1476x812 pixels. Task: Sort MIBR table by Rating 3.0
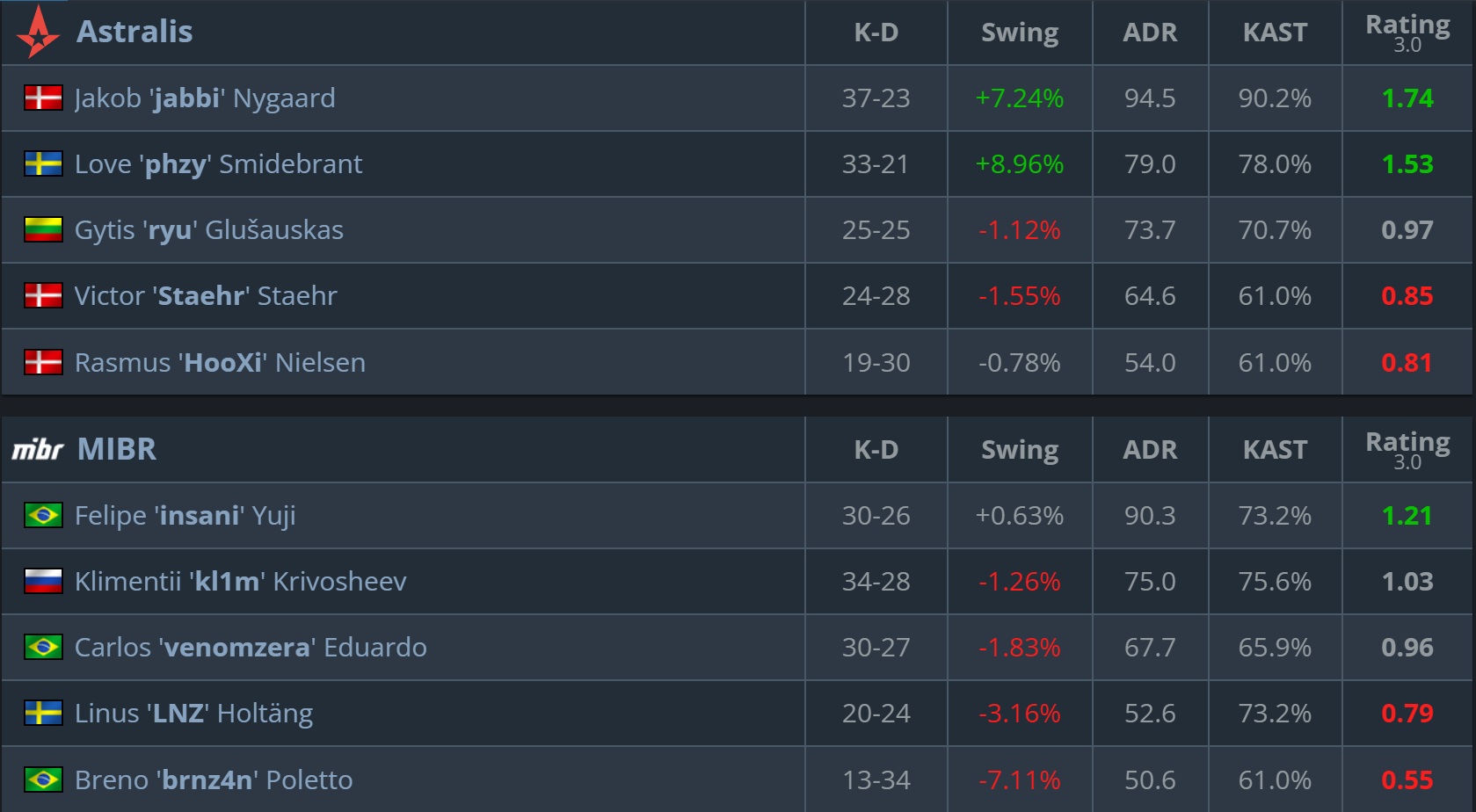click(1407, 450)
